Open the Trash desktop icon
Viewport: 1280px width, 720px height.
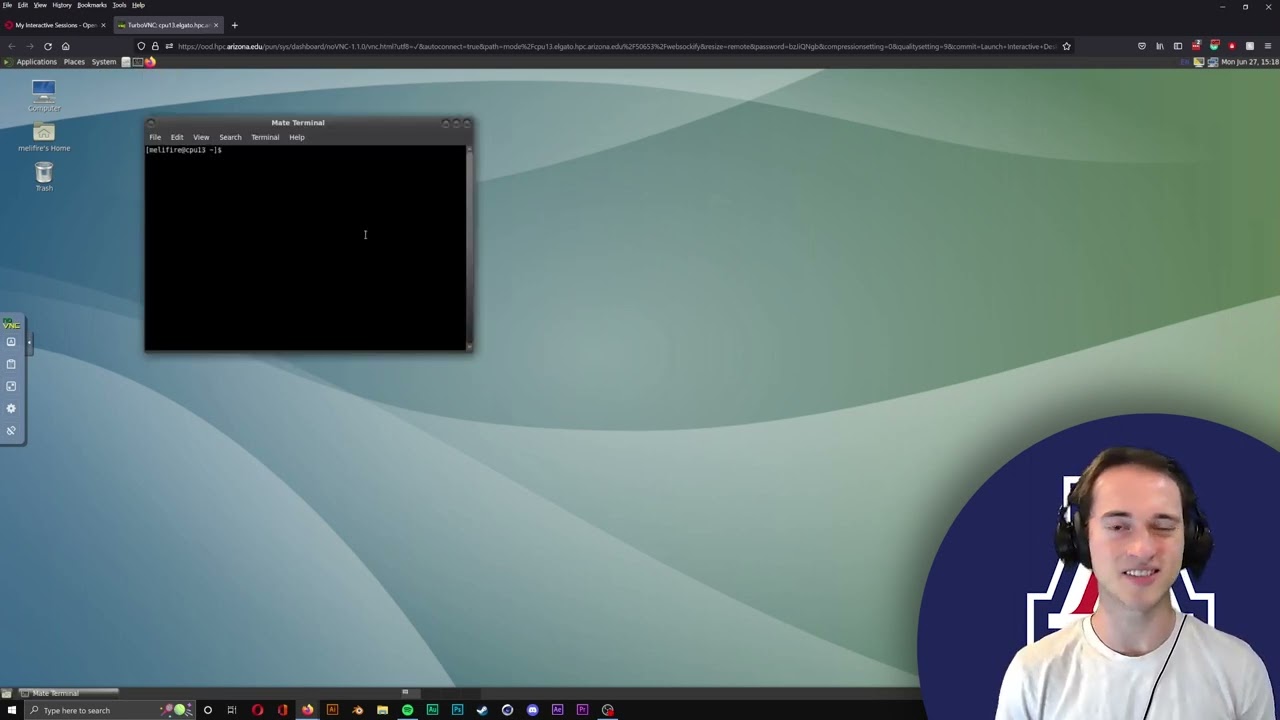coord(43,176)
